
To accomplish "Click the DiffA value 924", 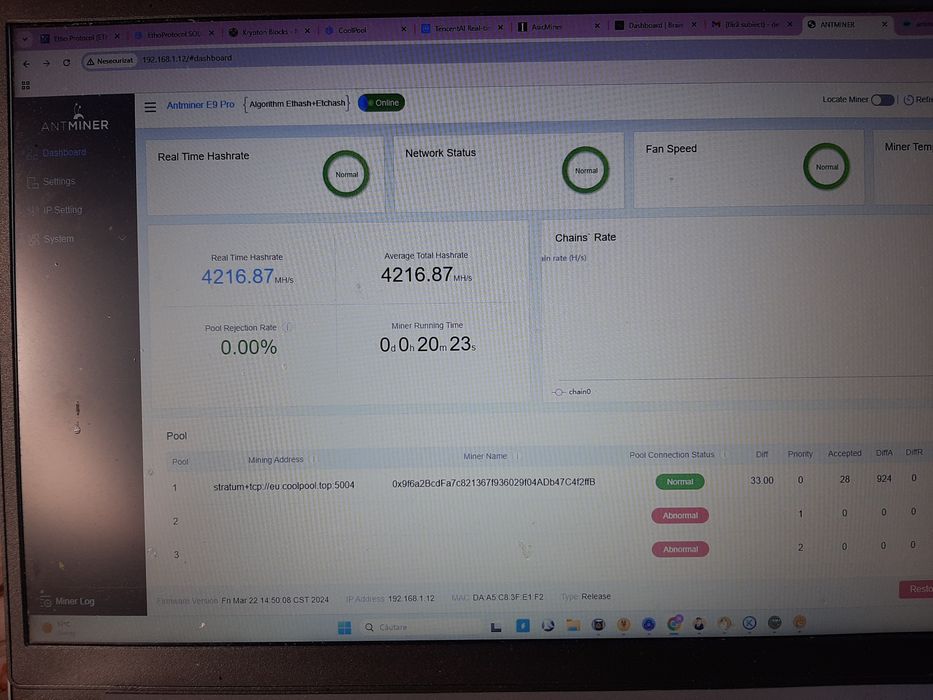I will click(x=884, y=479).
